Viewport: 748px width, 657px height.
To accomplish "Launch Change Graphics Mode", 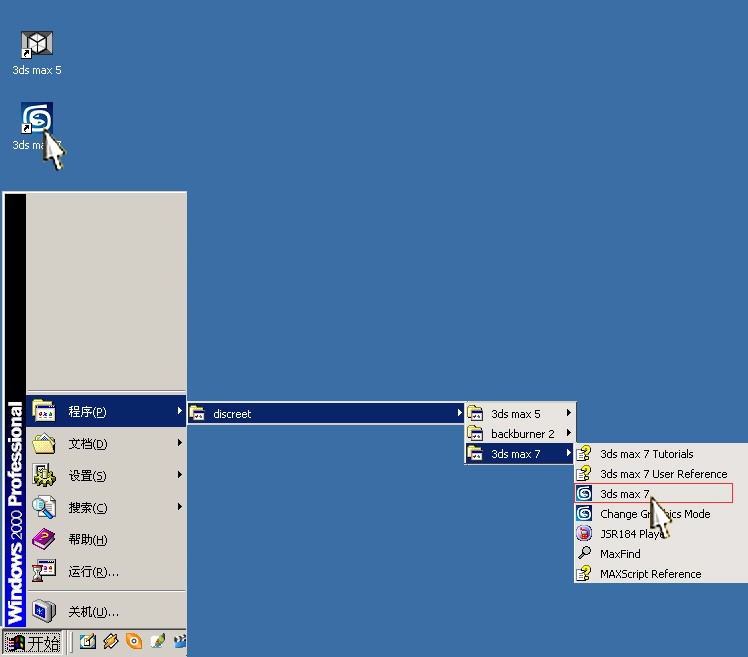I will tap(661, 514).
